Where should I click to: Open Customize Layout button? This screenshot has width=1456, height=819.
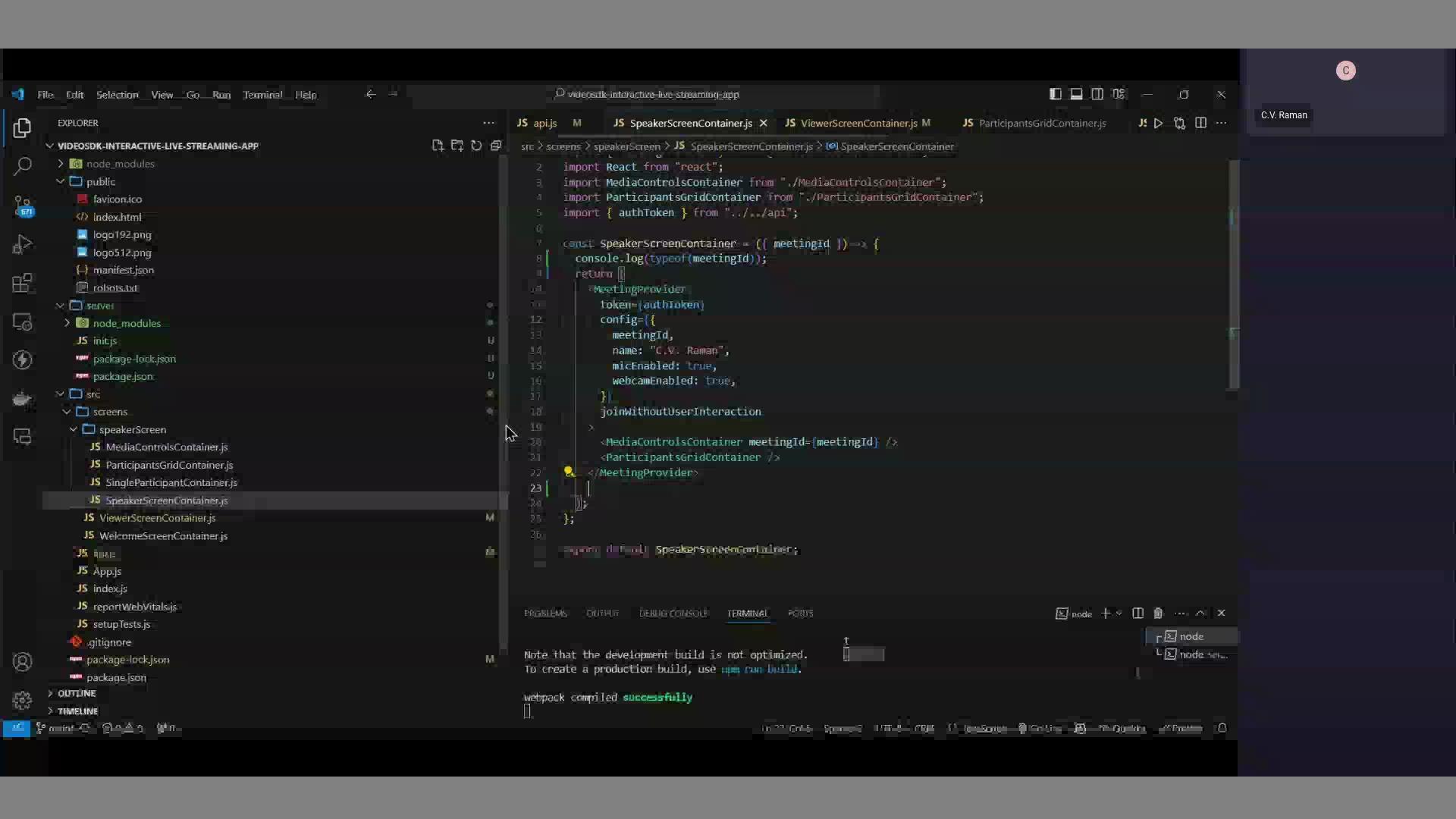1119,94
